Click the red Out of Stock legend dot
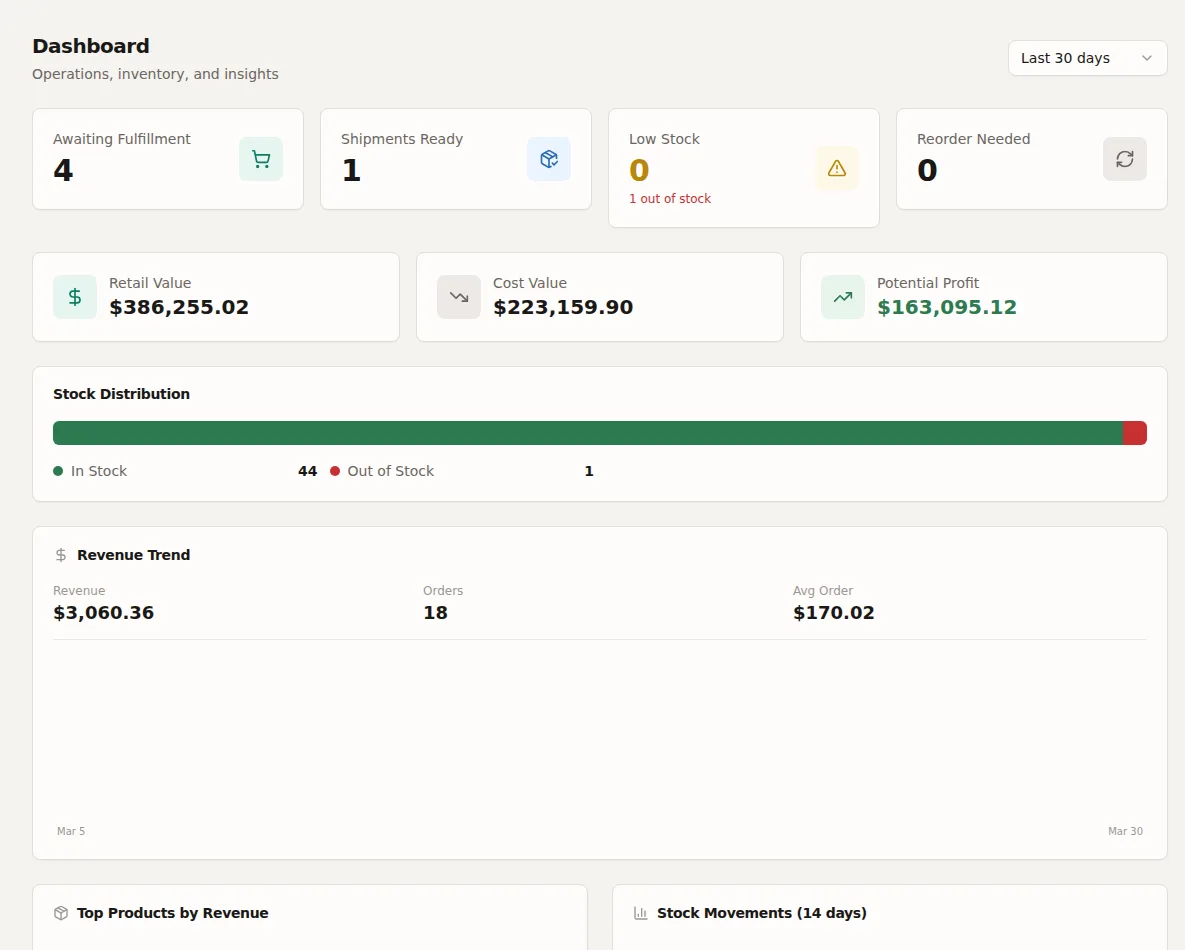 335,471
